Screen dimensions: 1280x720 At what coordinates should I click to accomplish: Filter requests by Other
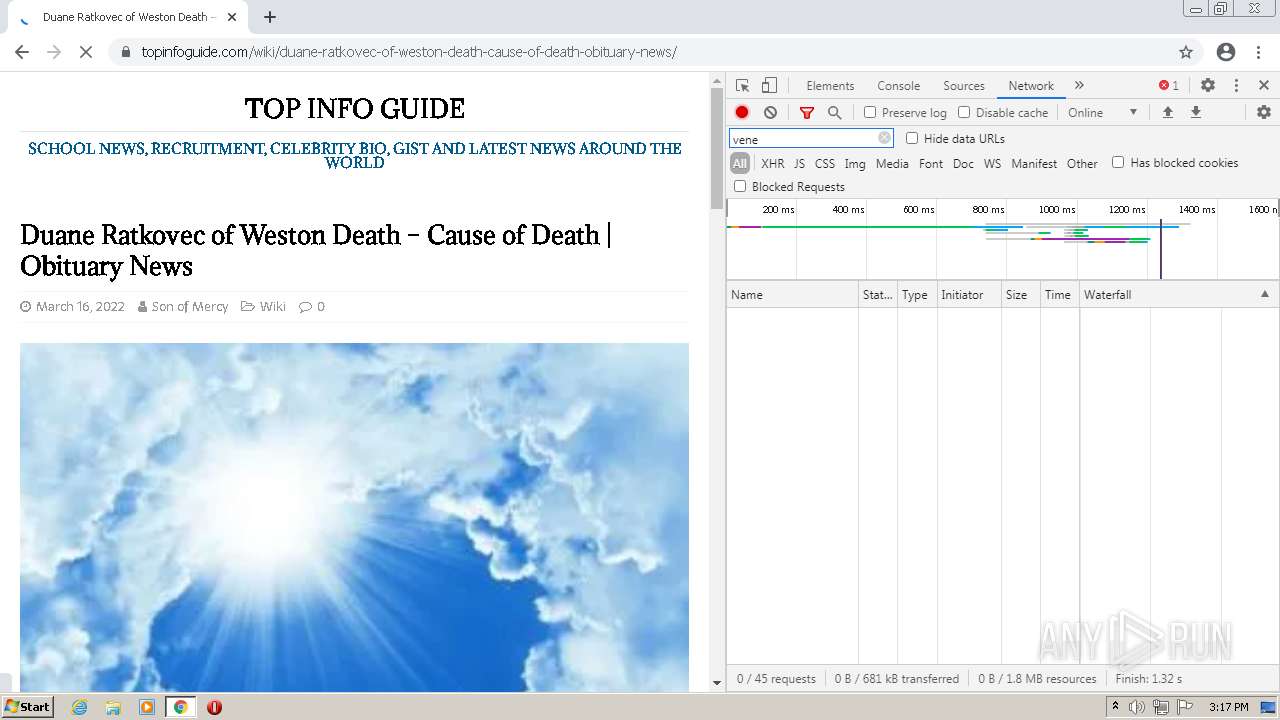[1082, 163]
